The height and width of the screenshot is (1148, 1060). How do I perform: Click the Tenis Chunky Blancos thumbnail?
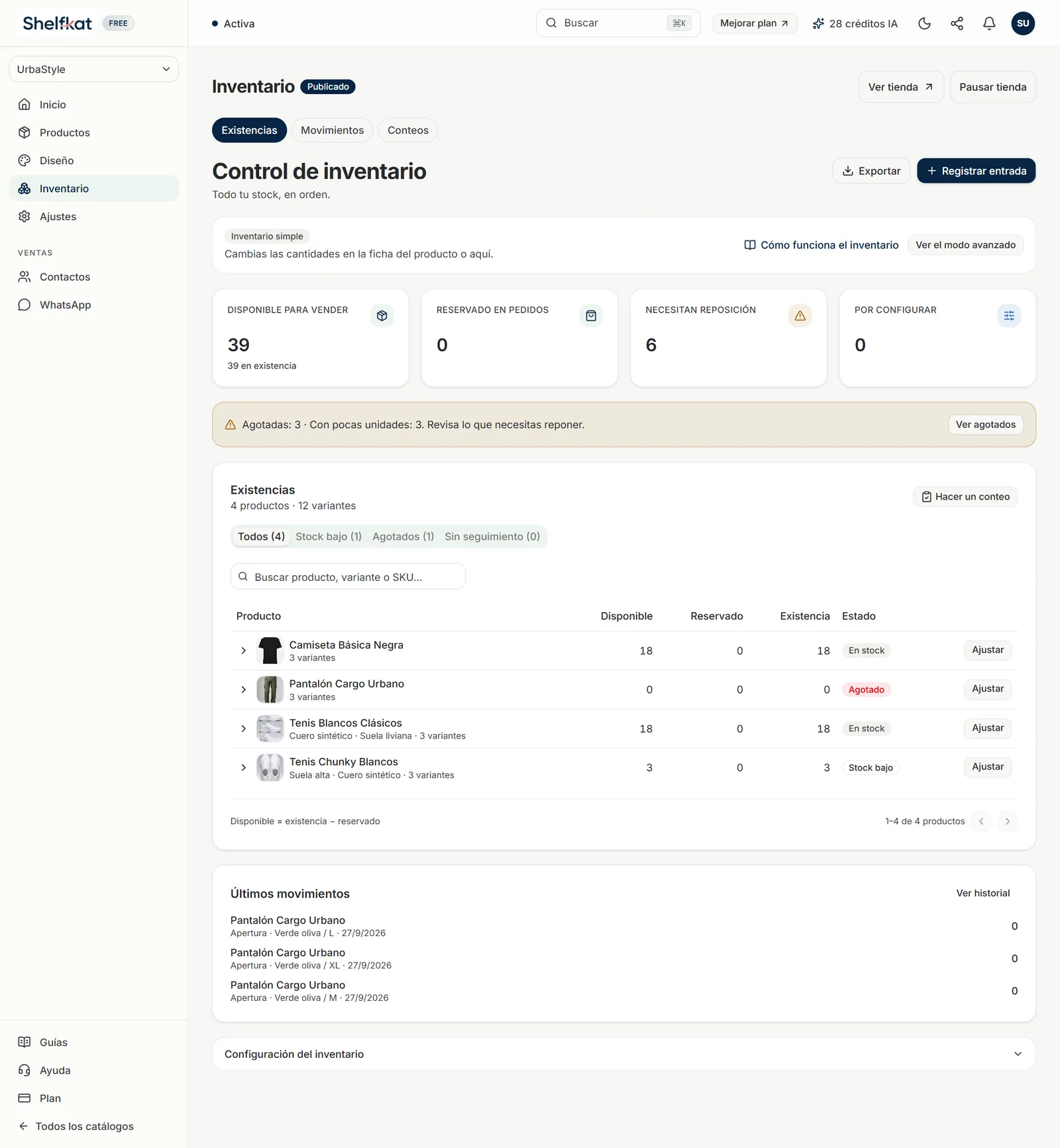[x=270, y=768]
